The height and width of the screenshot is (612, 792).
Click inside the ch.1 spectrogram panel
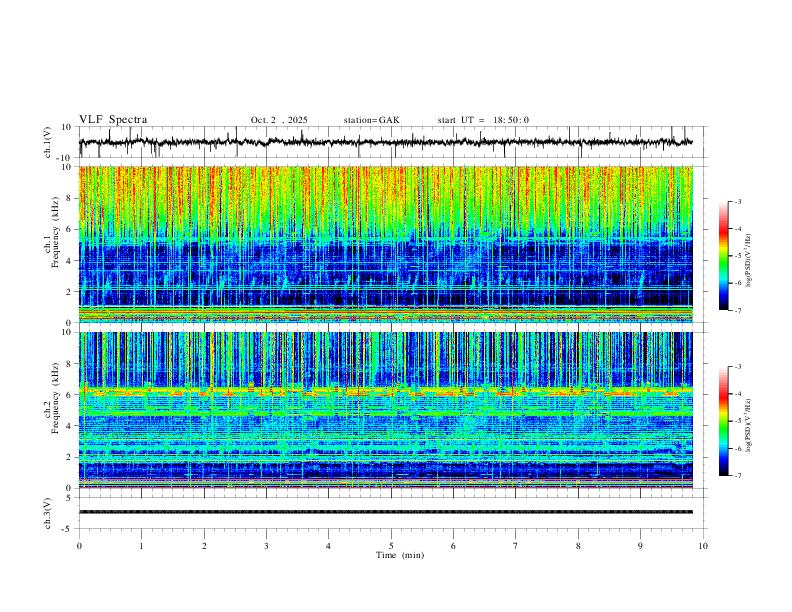(x=385, y=244)
